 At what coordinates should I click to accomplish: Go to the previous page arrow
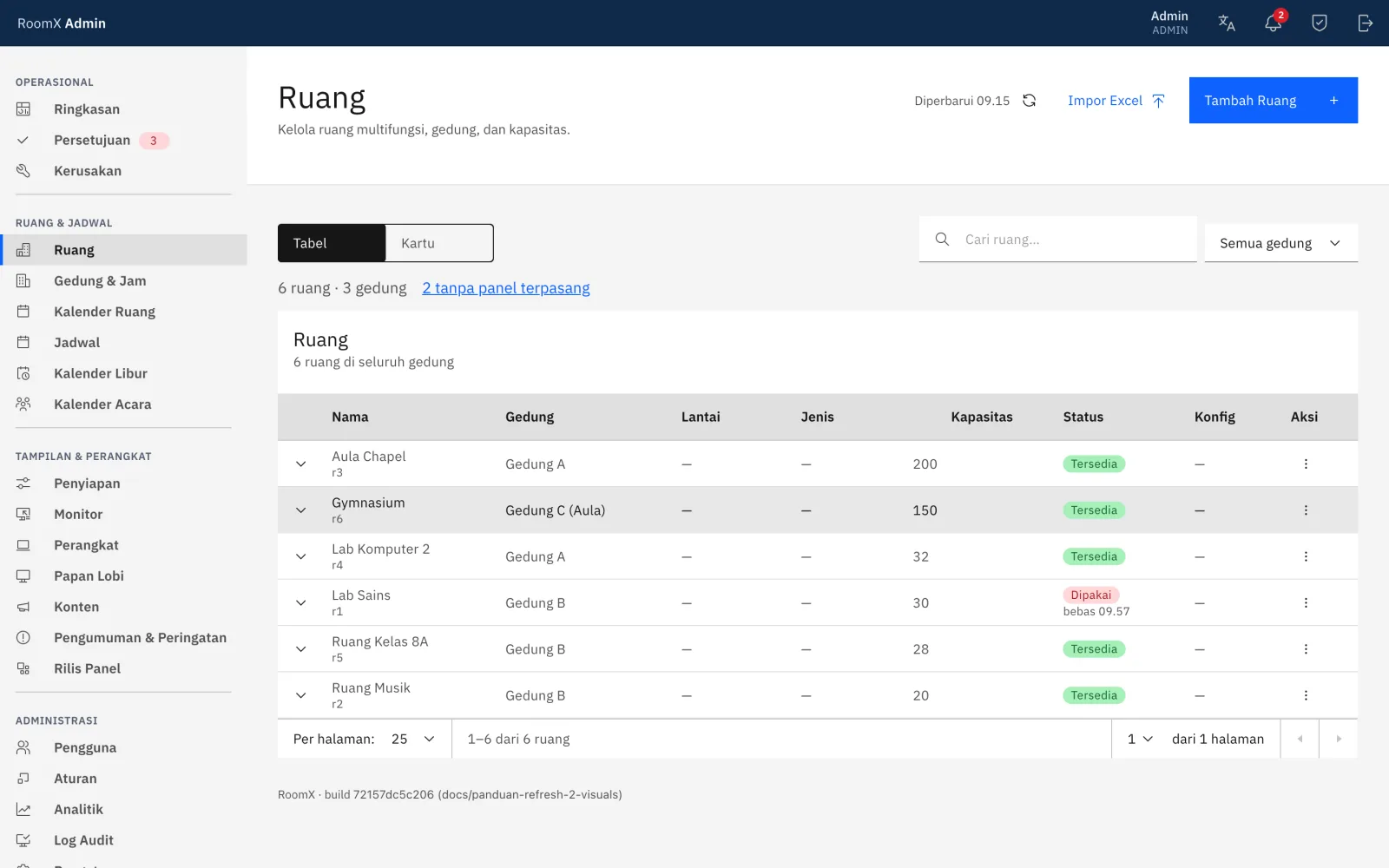tap(1300, 740)
